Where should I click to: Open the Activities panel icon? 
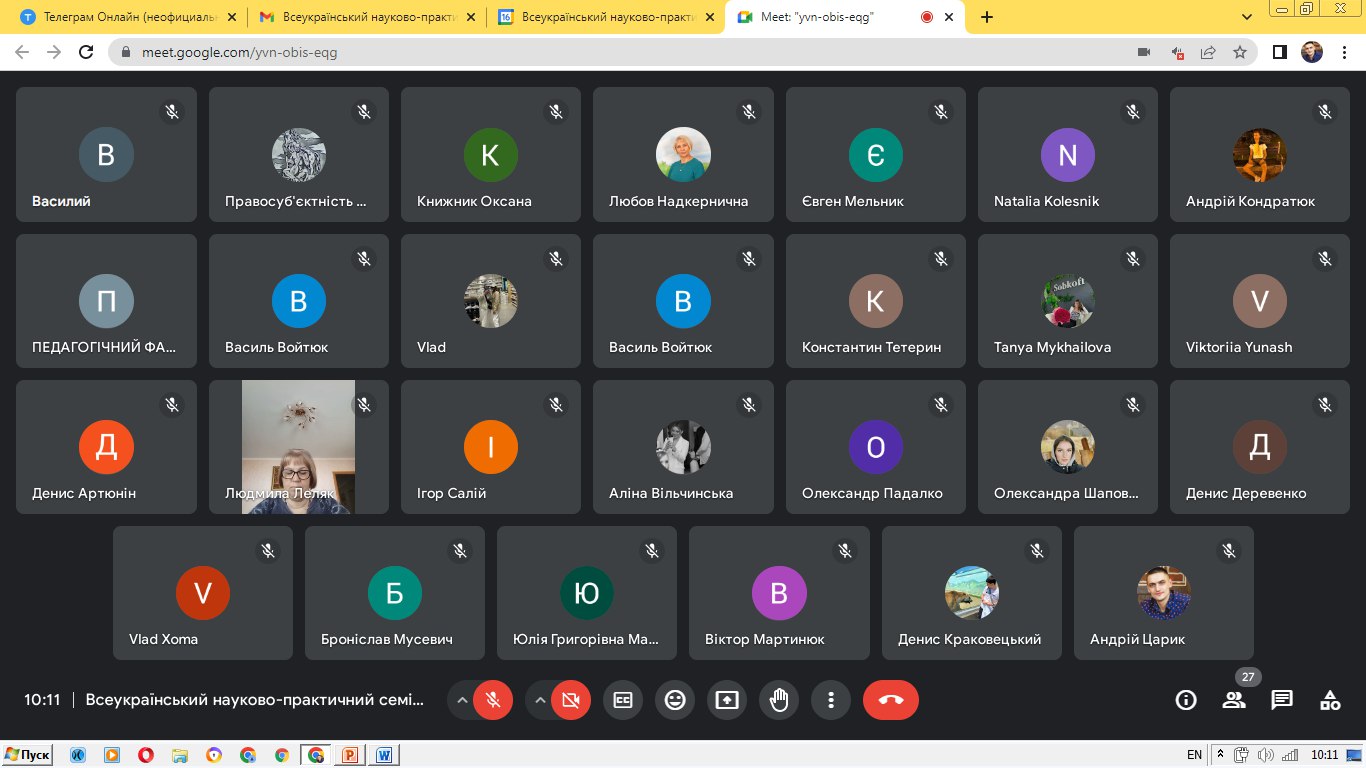[1330, 700]
